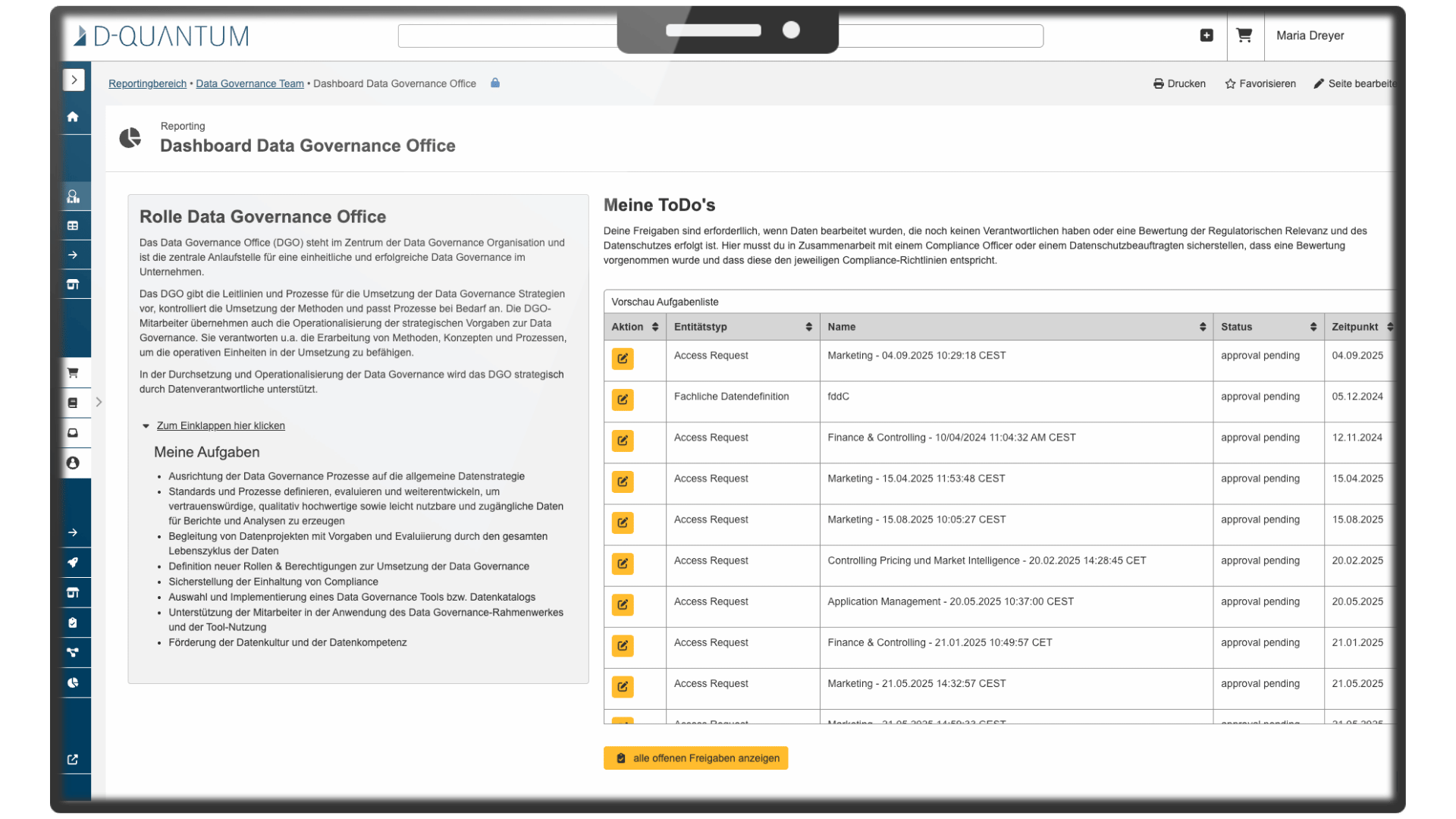This screenshot has height=819, width=1456.
Task: Open the user profile icon in sidebar
Action: click(x=73, y=463)
